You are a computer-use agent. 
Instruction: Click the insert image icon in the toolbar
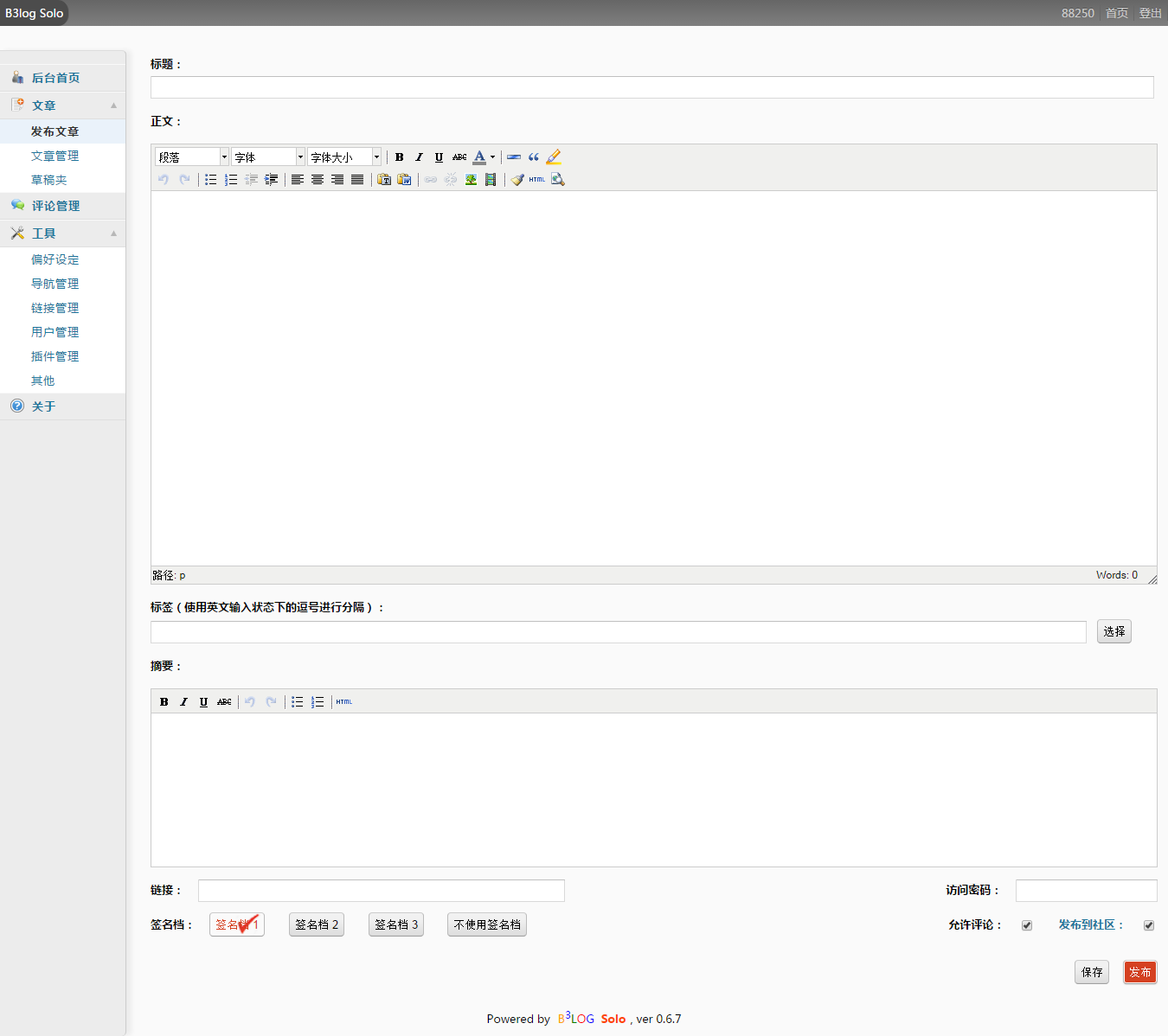tap(471, 180)
